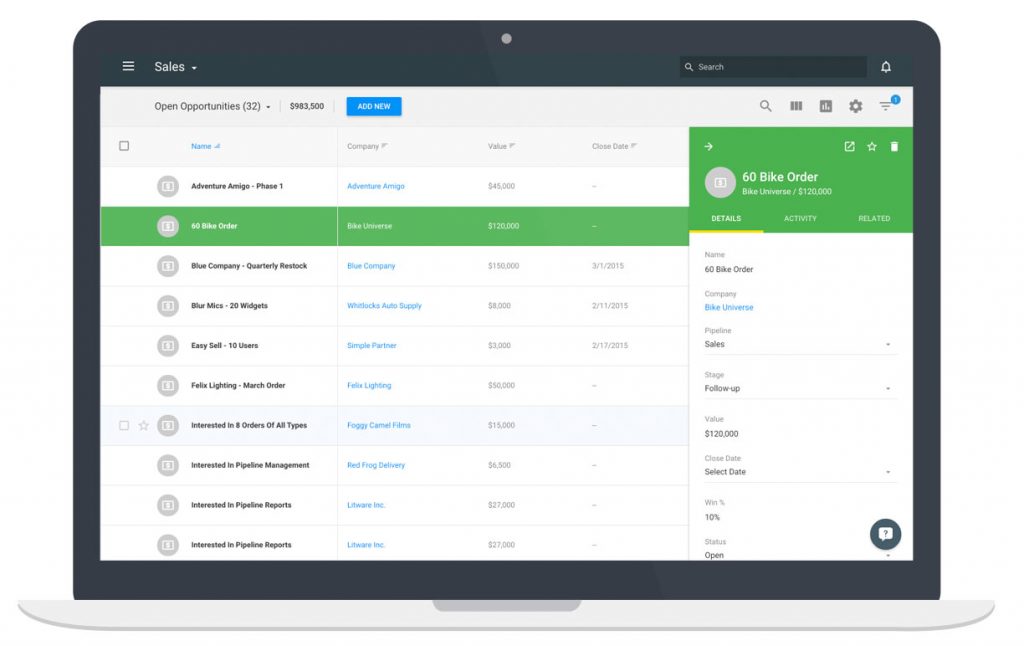Check the box for Interested In 8 Orders row
The image size is (1024, 646).
coord(124,425)
